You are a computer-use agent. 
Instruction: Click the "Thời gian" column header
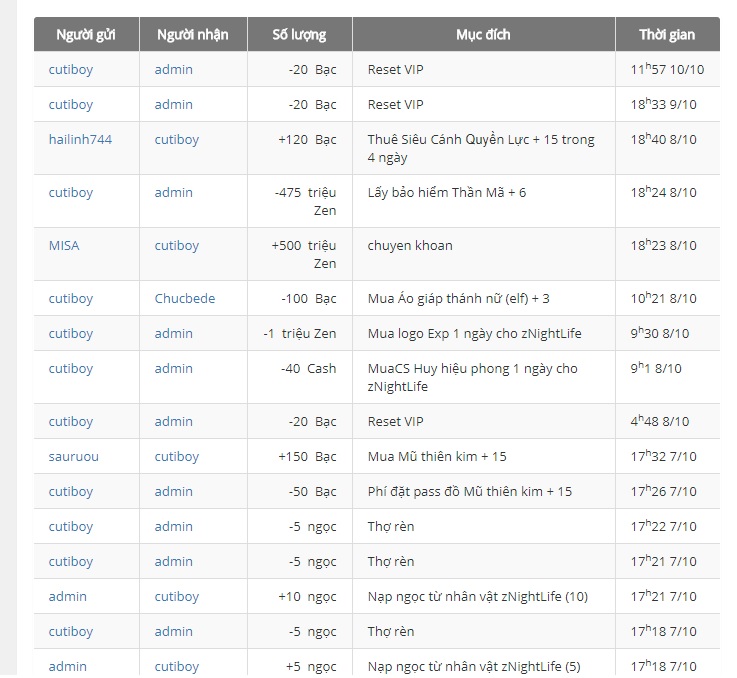tap(667, 35)
